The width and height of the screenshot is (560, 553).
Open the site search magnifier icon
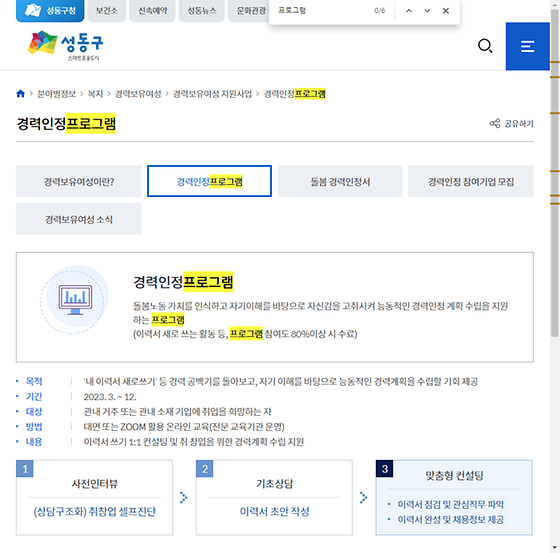point(485,46)
